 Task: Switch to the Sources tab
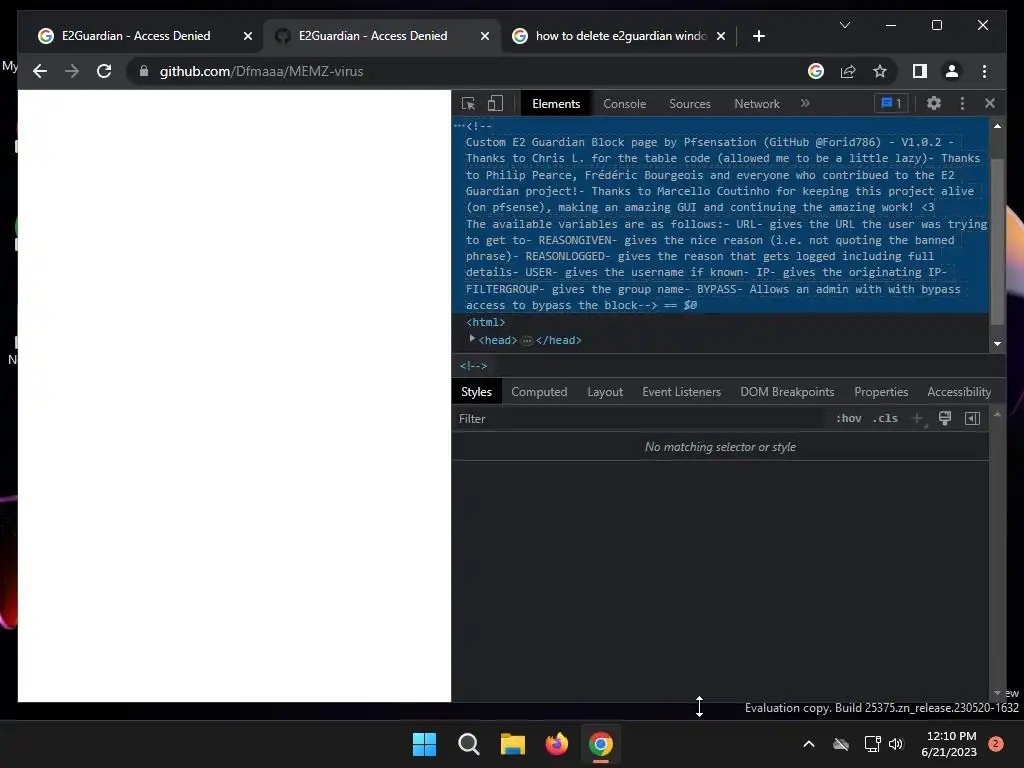coord(690,104)
